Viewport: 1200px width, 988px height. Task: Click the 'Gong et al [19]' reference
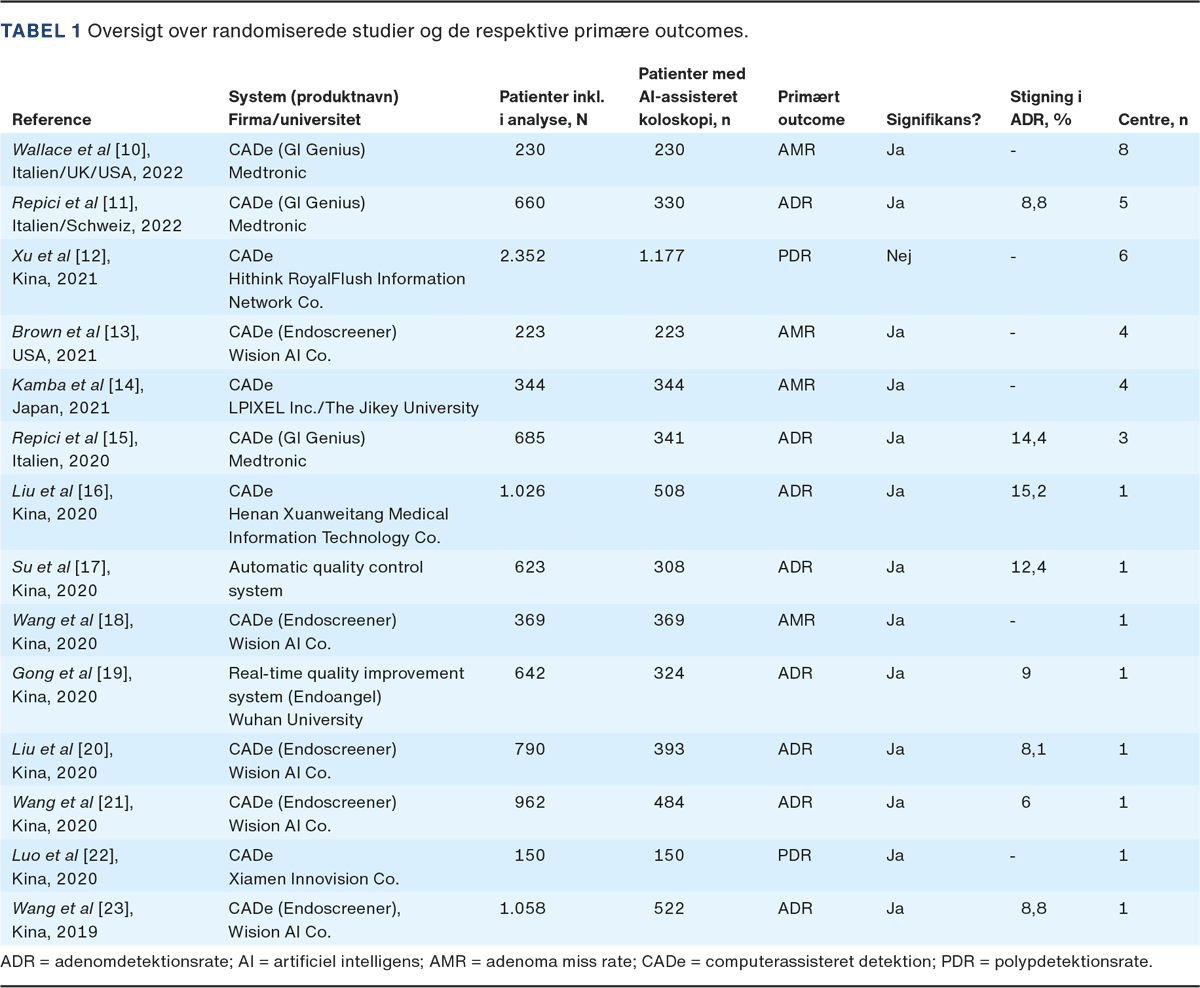click(x=72, y=673)
